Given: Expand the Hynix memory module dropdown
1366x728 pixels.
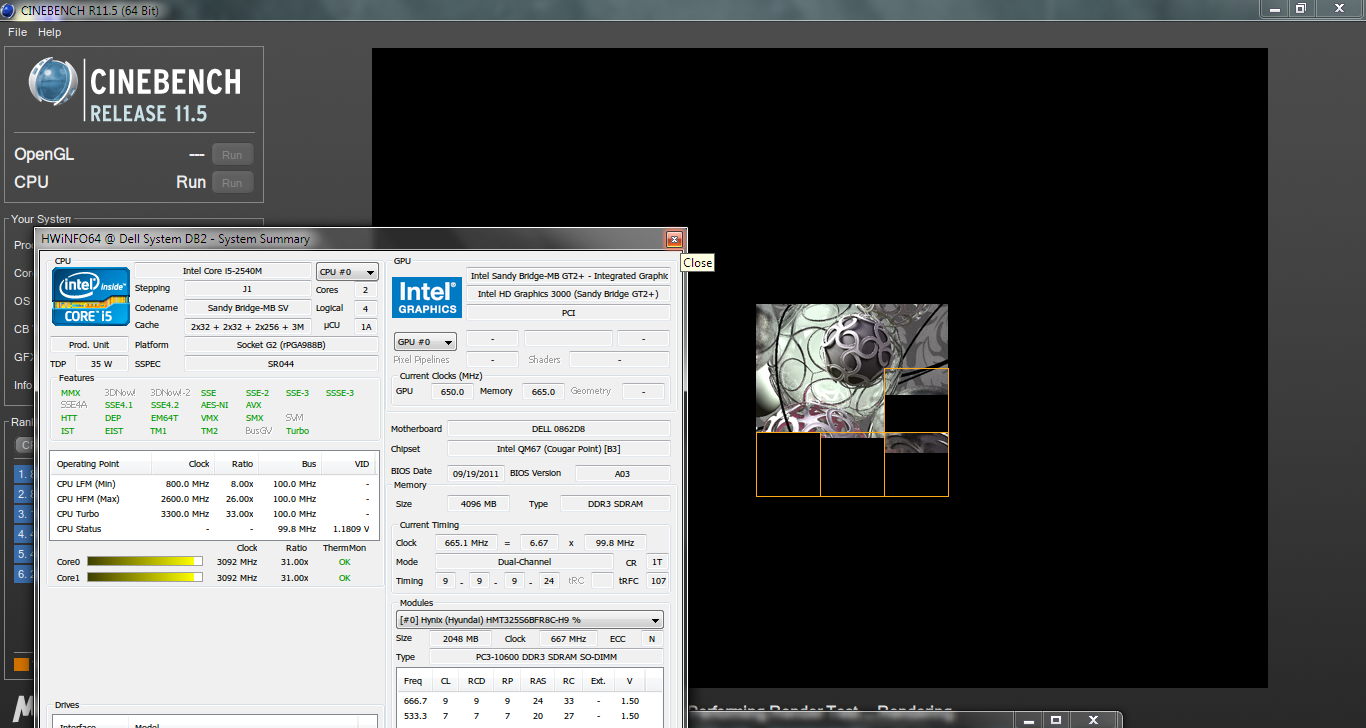Looking at the screenshot, I should pos(530,620).
